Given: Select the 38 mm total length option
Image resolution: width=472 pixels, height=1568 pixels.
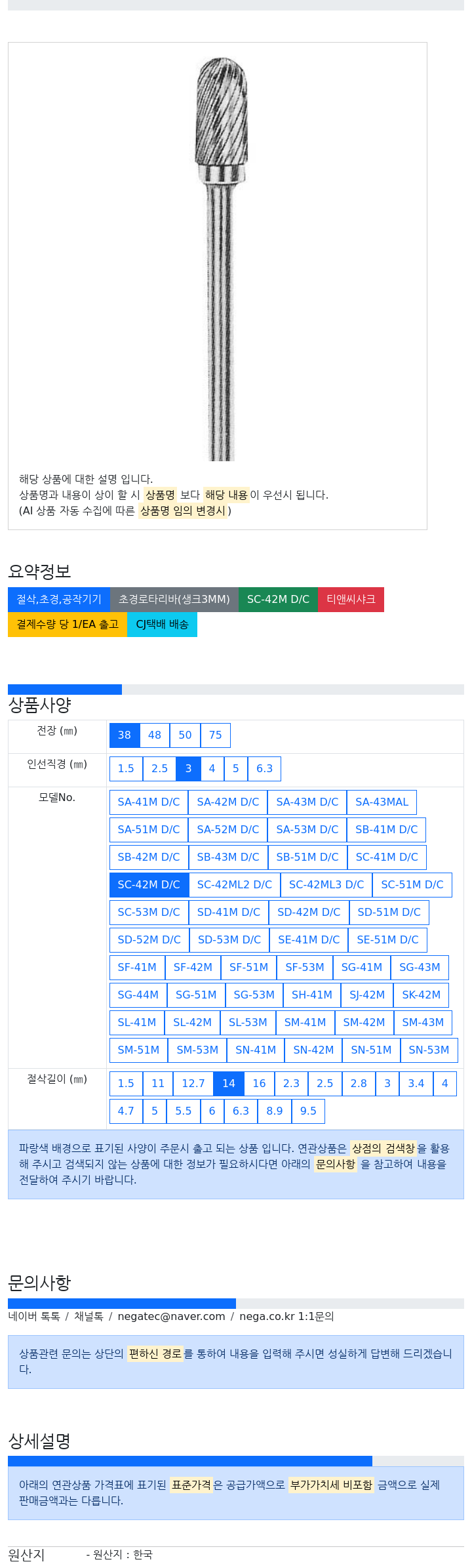Looking at the screenshot, I should pos(125,735).
